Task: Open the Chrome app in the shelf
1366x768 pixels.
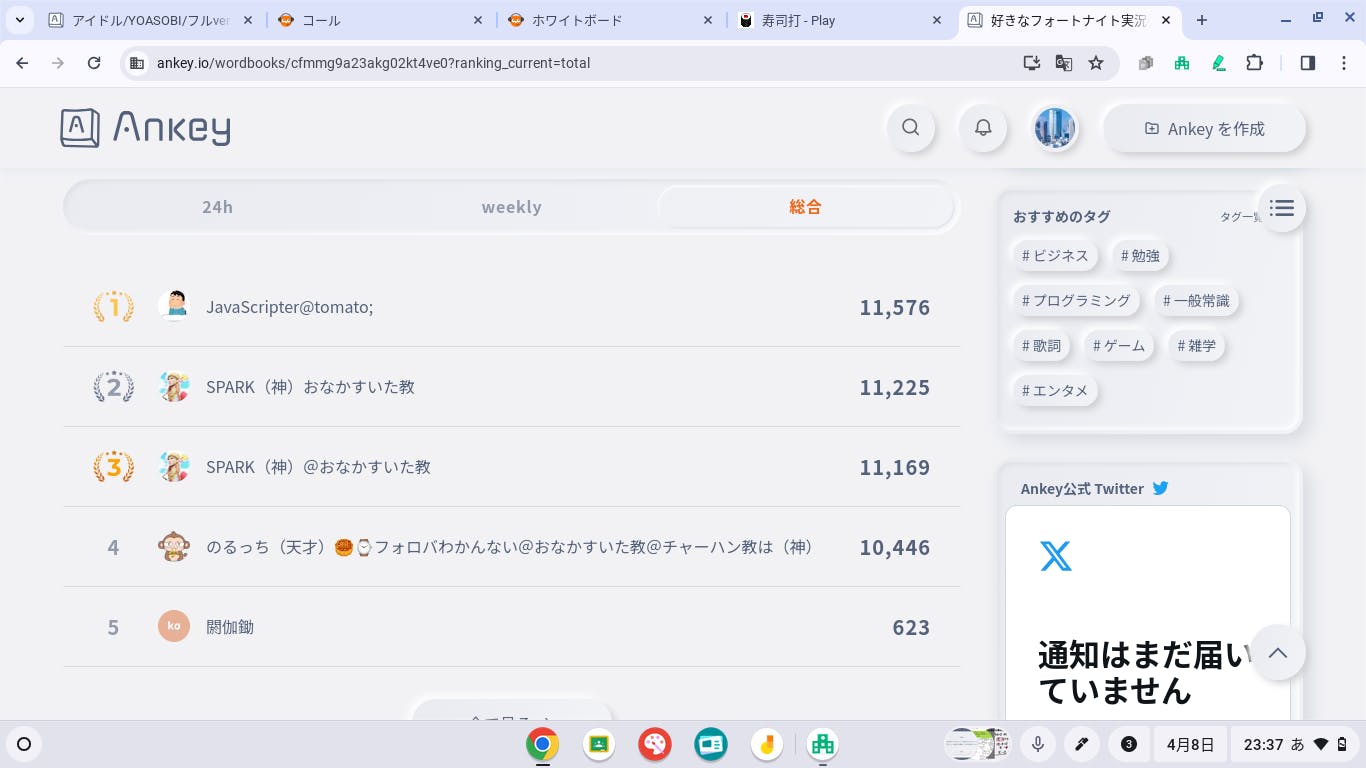Action: tap(542, 744)
